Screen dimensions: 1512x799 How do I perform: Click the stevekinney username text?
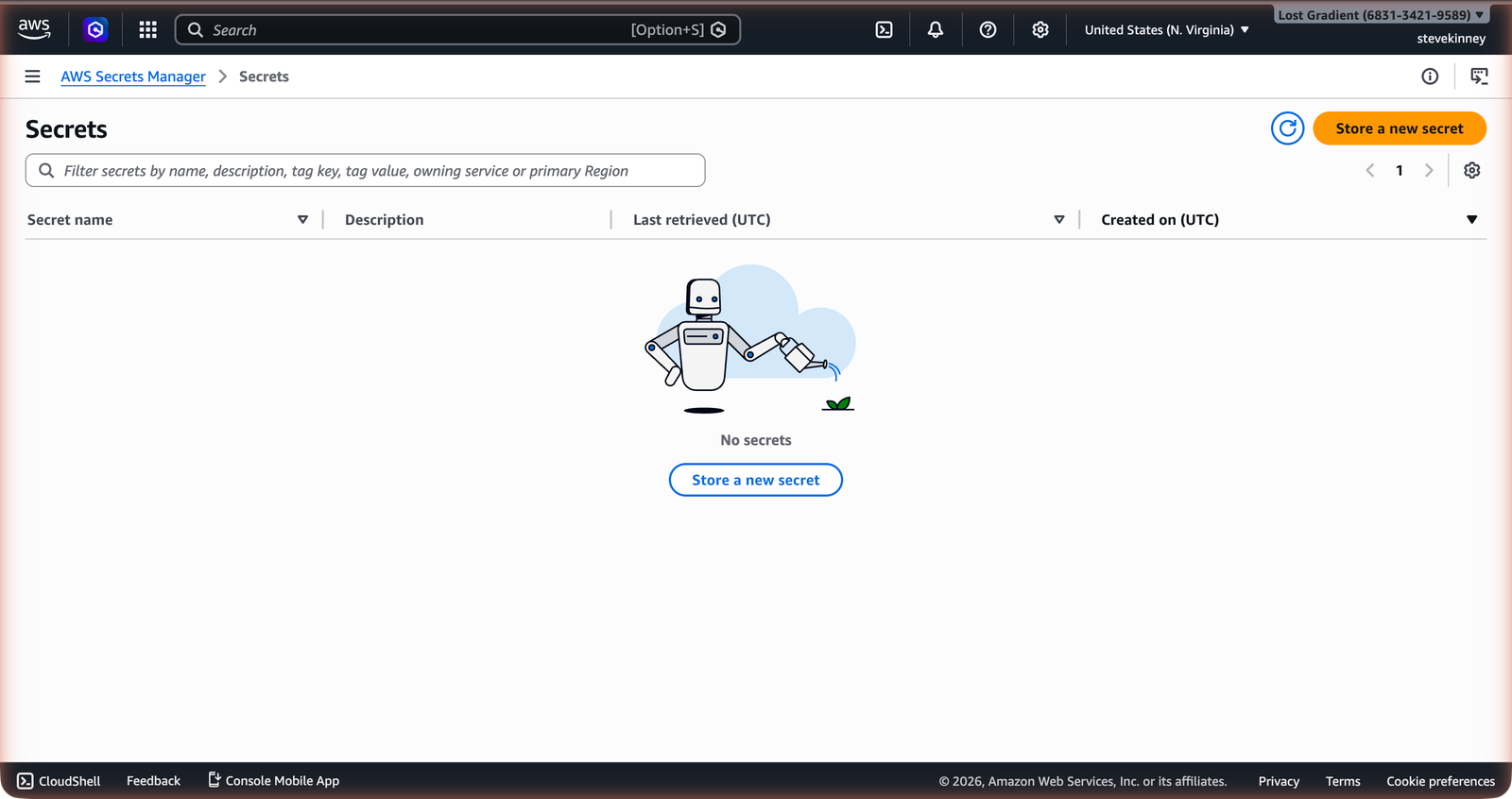pos(1451,39)
